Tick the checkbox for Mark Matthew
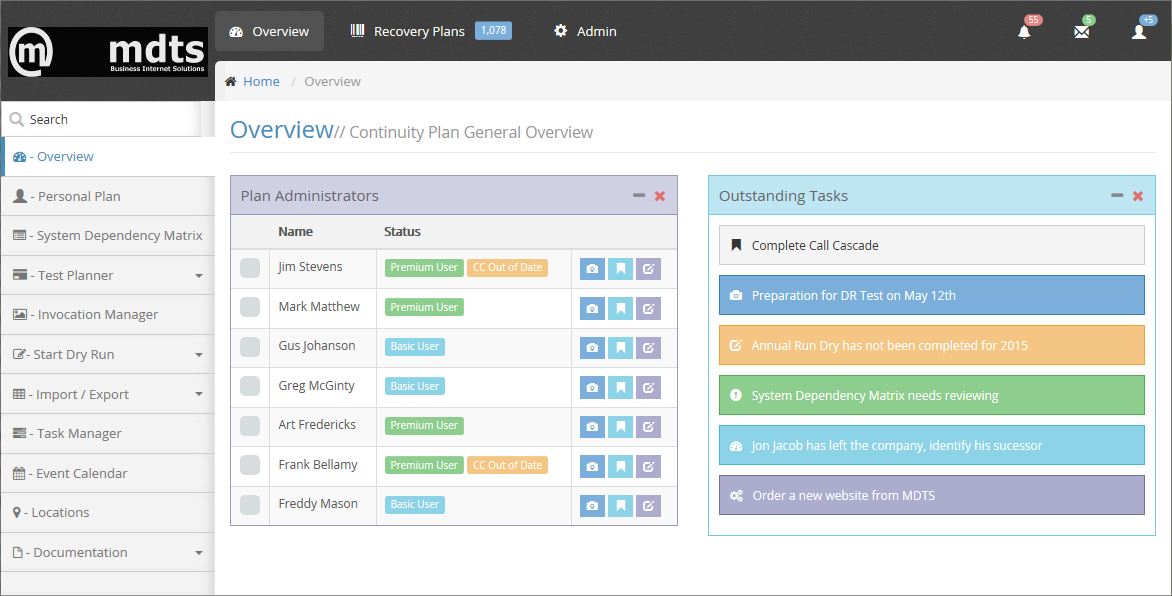This screenshot has width=1172, height=596. click(x=250, y=307)
